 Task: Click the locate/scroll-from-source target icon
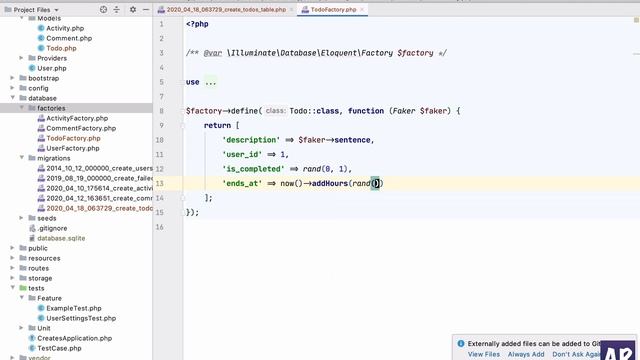pos(103,9)
